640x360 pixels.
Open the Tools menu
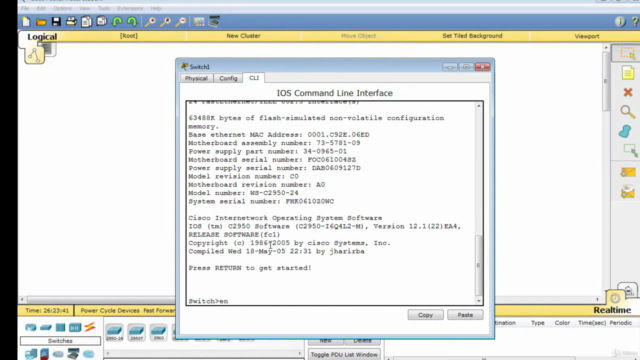pyautogui.click(x=104, y=8)
